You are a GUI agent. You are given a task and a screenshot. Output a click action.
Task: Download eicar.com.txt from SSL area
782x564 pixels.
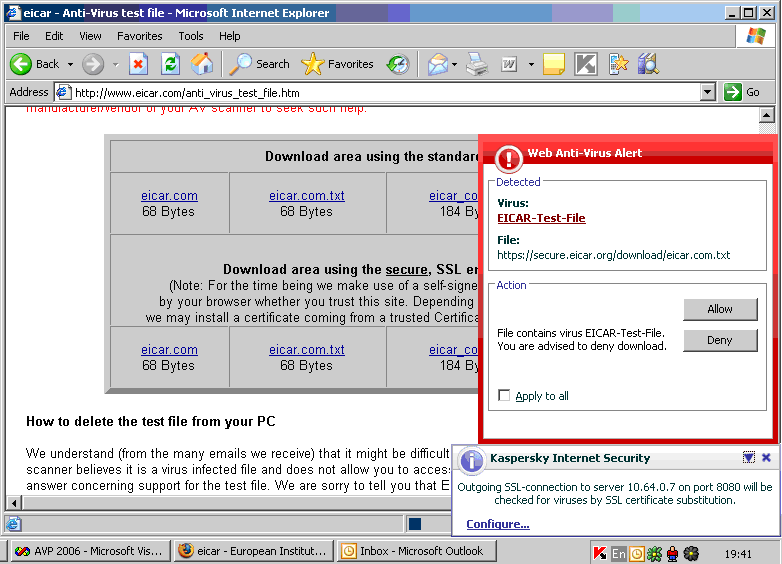[307, 350]
